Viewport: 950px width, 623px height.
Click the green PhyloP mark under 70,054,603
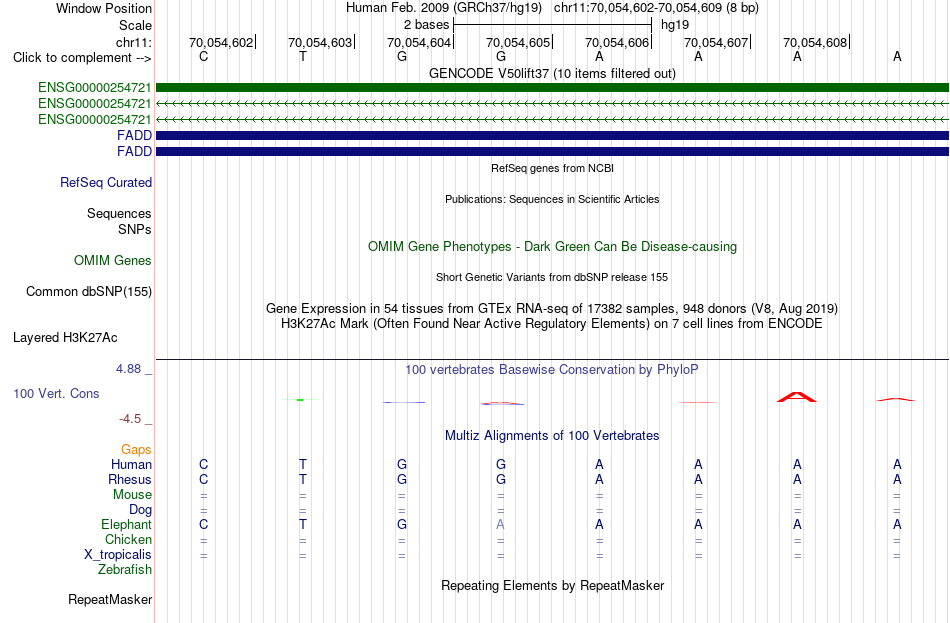tap(300, 400)
